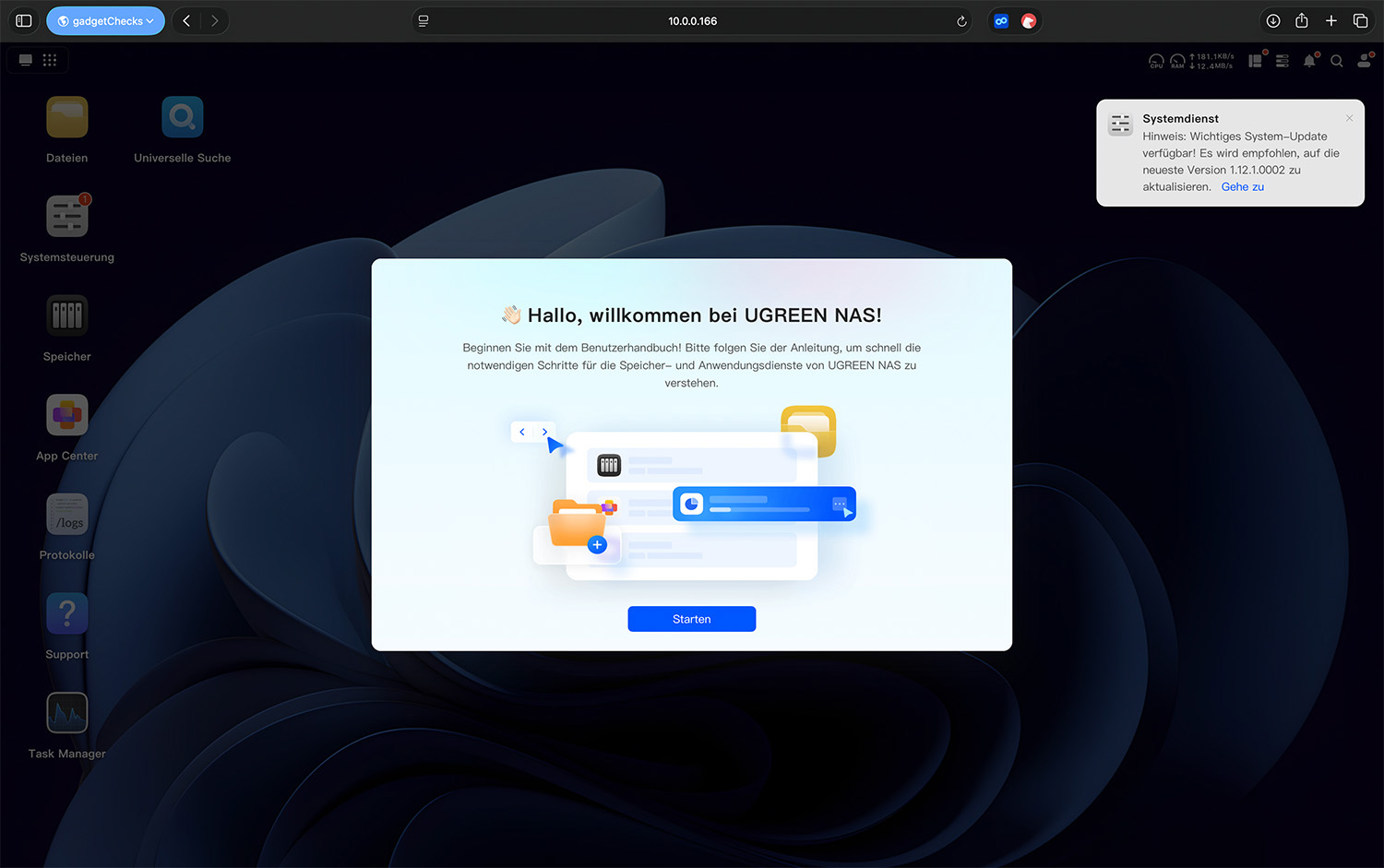The image size is (1384, 868).
Task: Open the Support help icon
Action: [67, 613]
